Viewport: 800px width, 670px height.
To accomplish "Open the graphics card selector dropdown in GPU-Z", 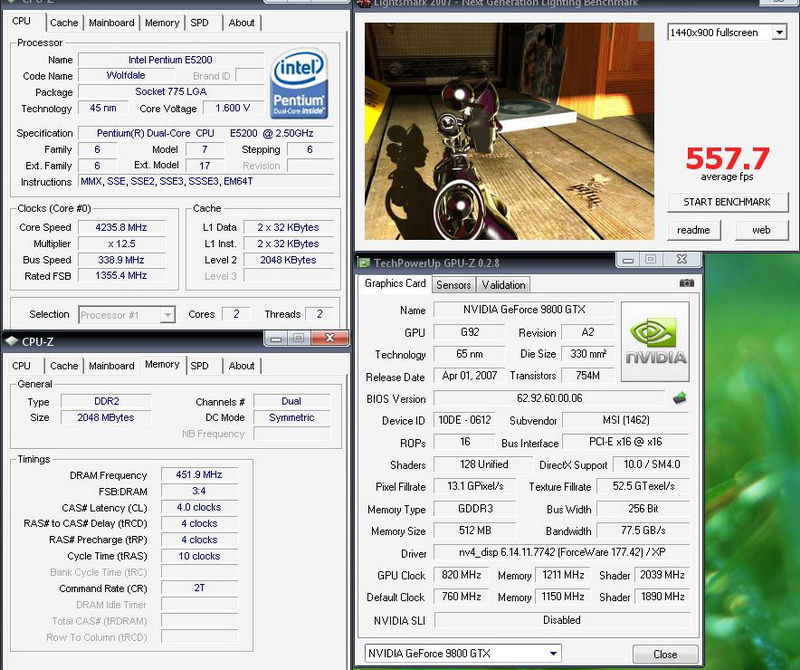I will (553, 653).
